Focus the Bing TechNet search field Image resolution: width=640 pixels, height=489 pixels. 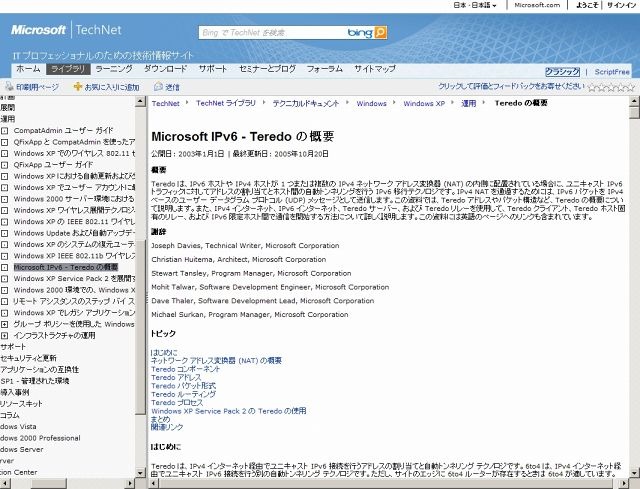[273, 33]
